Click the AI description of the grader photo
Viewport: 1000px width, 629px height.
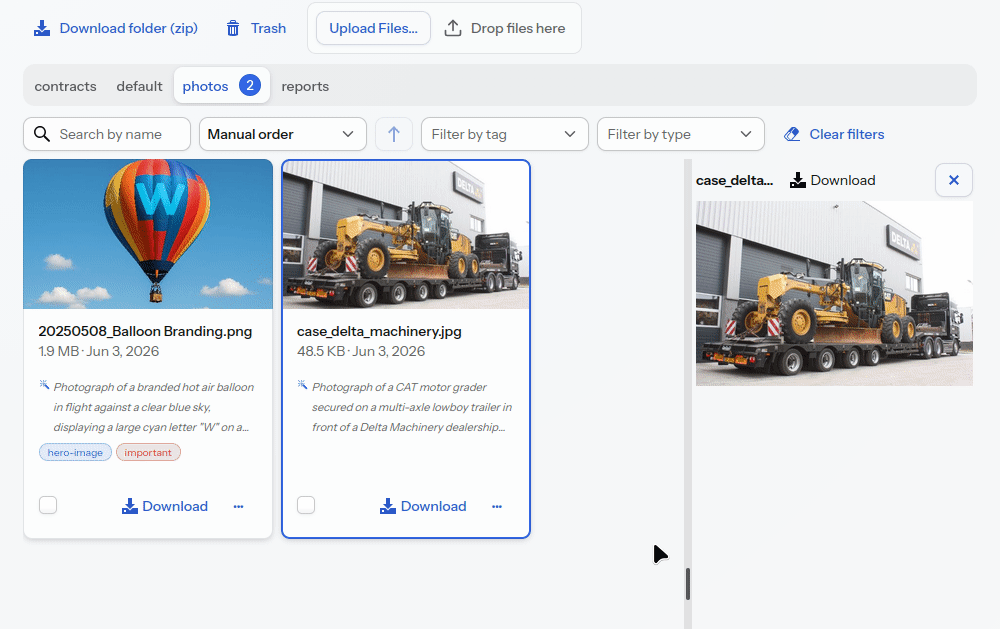point(411,407)
